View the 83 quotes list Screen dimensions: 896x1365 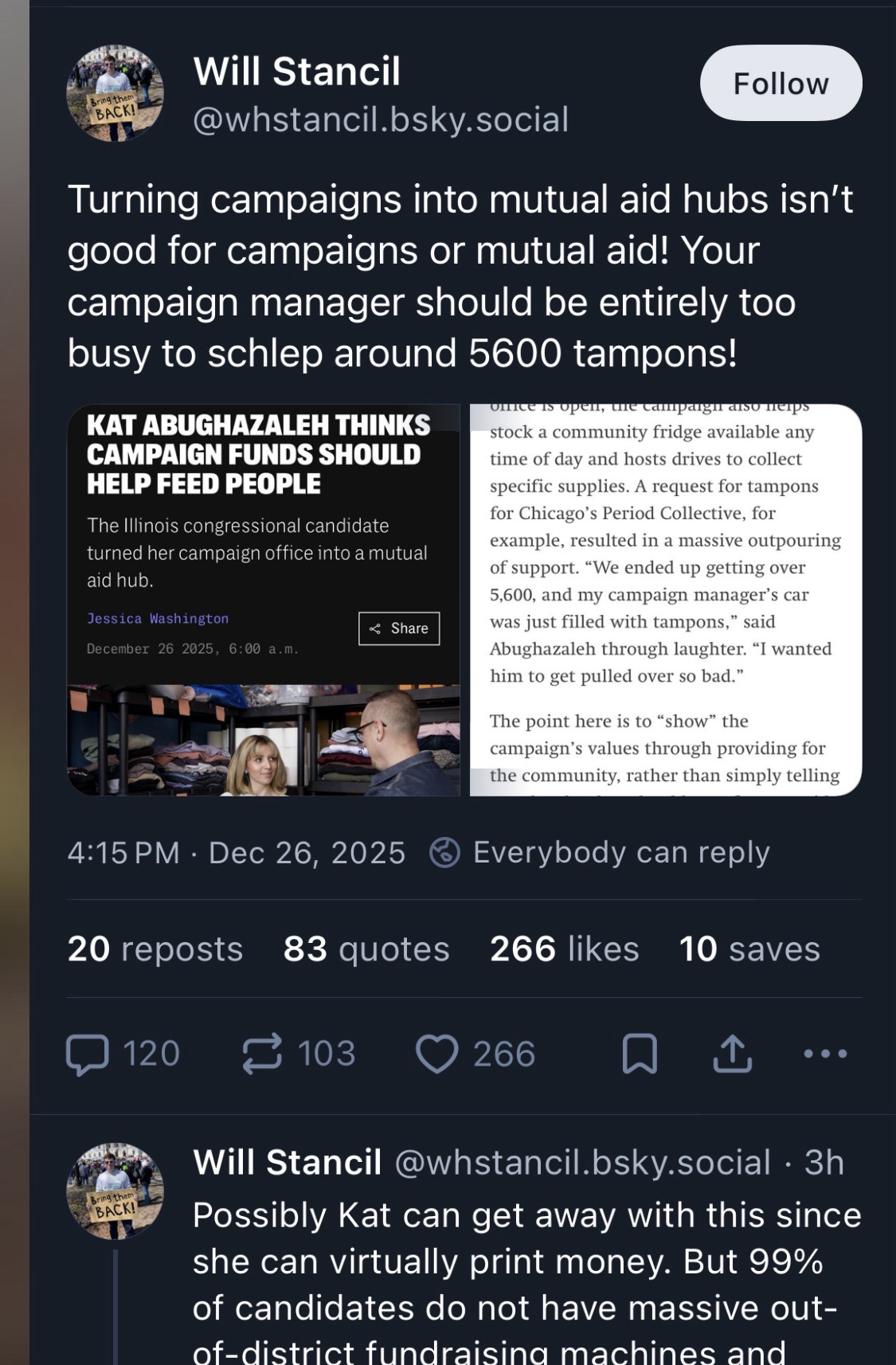[366, 949]
